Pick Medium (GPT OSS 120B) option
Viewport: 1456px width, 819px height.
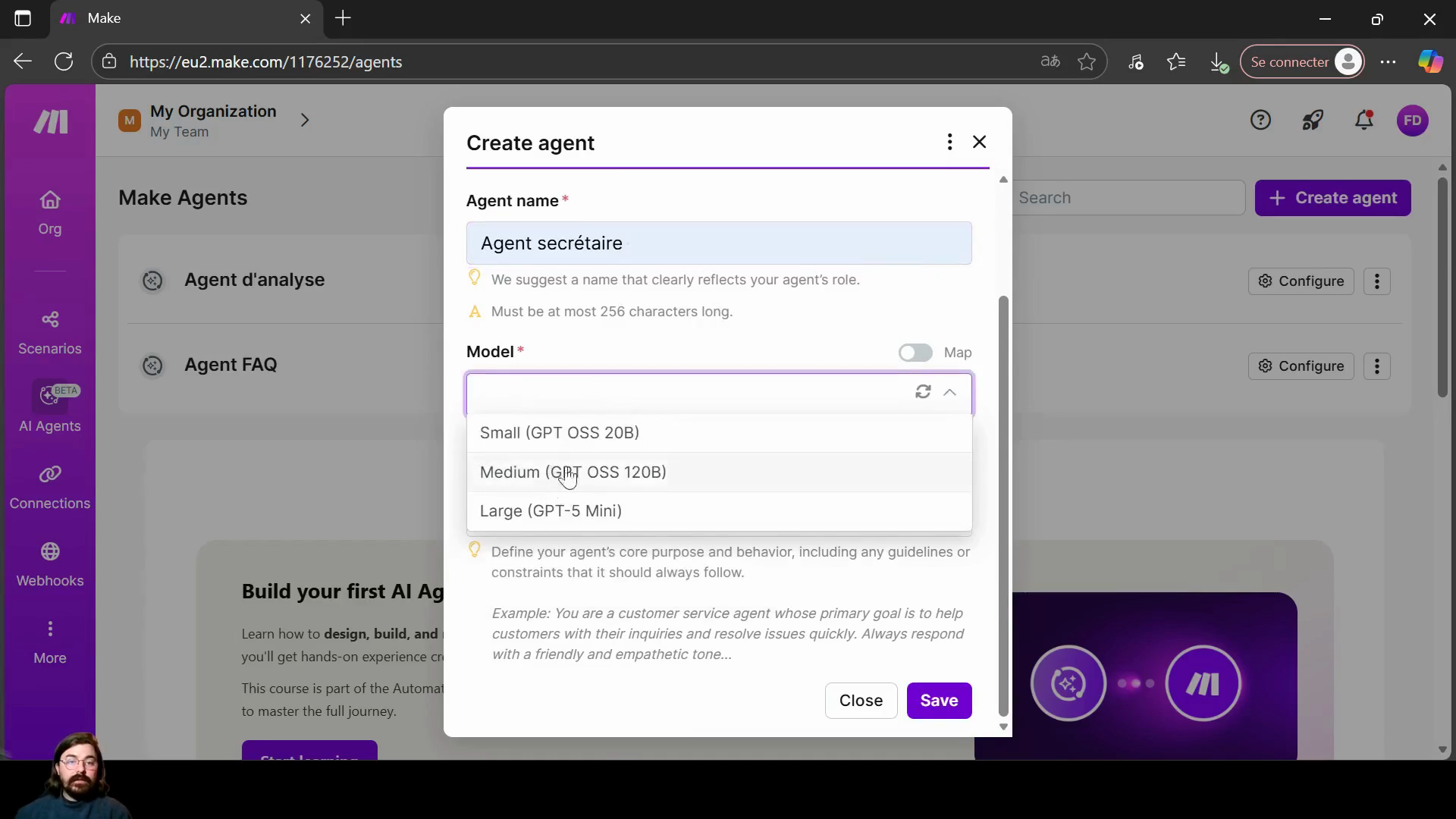pos(573,472)
